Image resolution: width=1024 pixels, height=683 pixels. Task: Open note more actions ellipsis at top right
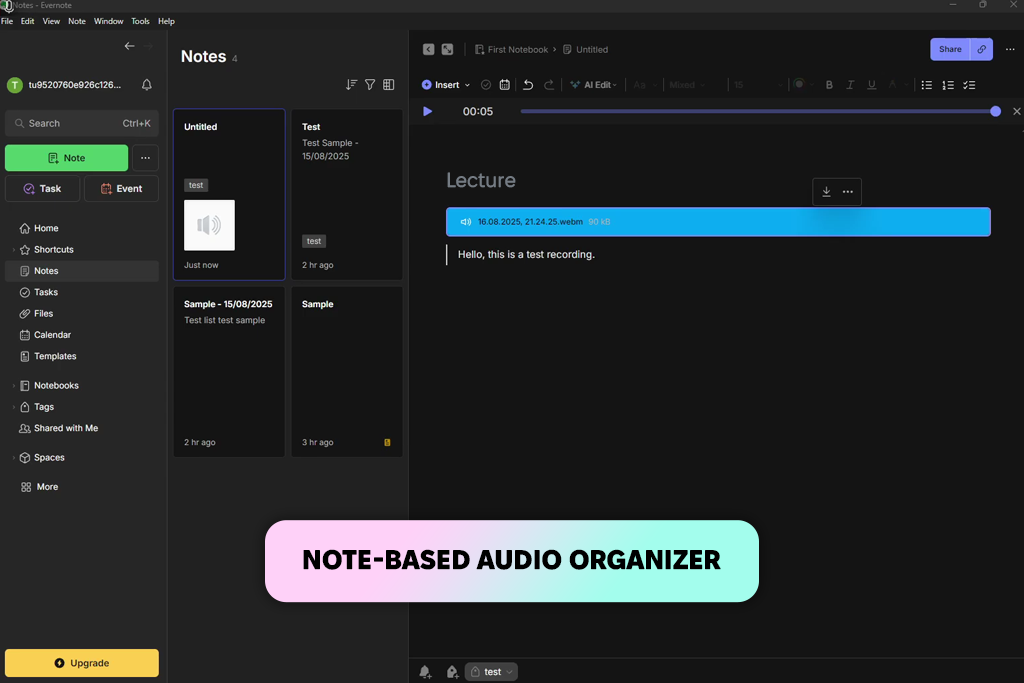[x=1010, y=49]
